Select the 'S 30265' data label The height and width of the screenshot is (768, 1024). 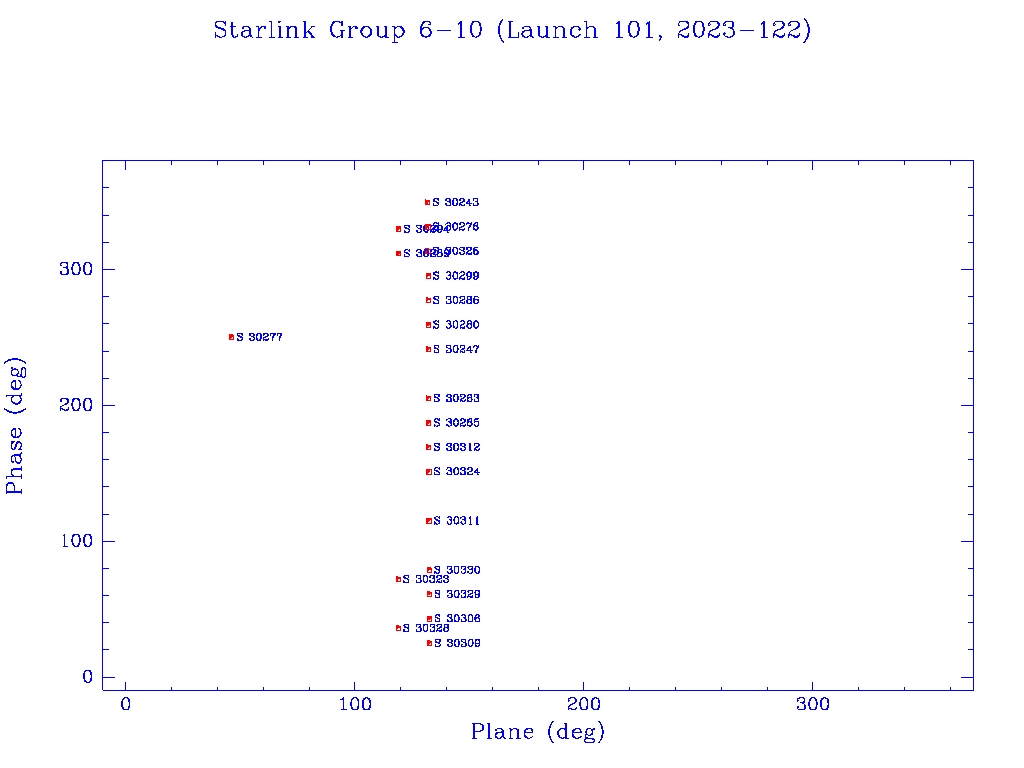click(x=456, y=423)
